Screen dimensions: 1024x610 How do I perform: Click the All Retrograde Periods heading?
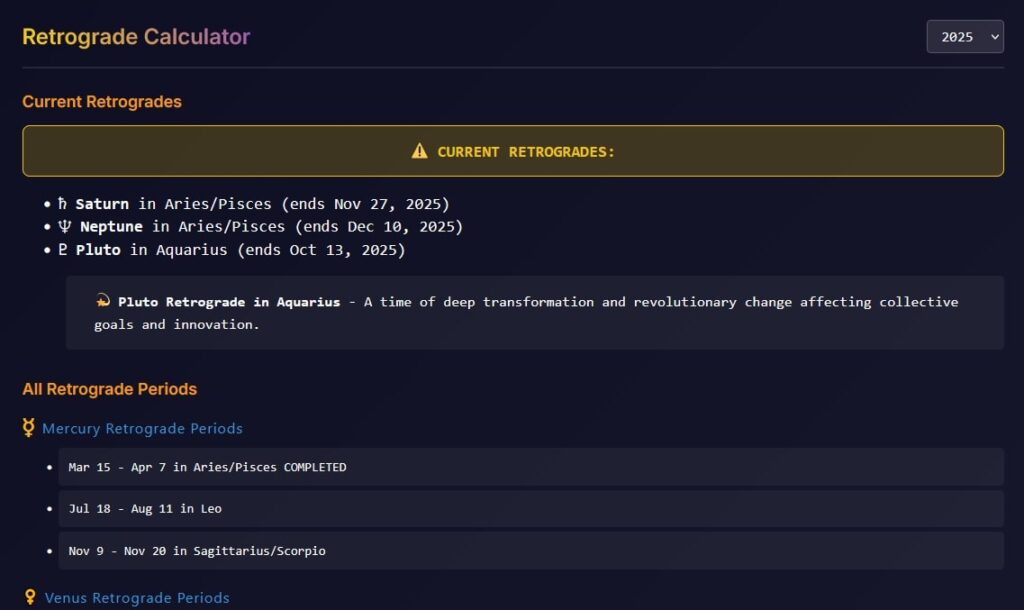pyautogui.click(x=109, y=389)
